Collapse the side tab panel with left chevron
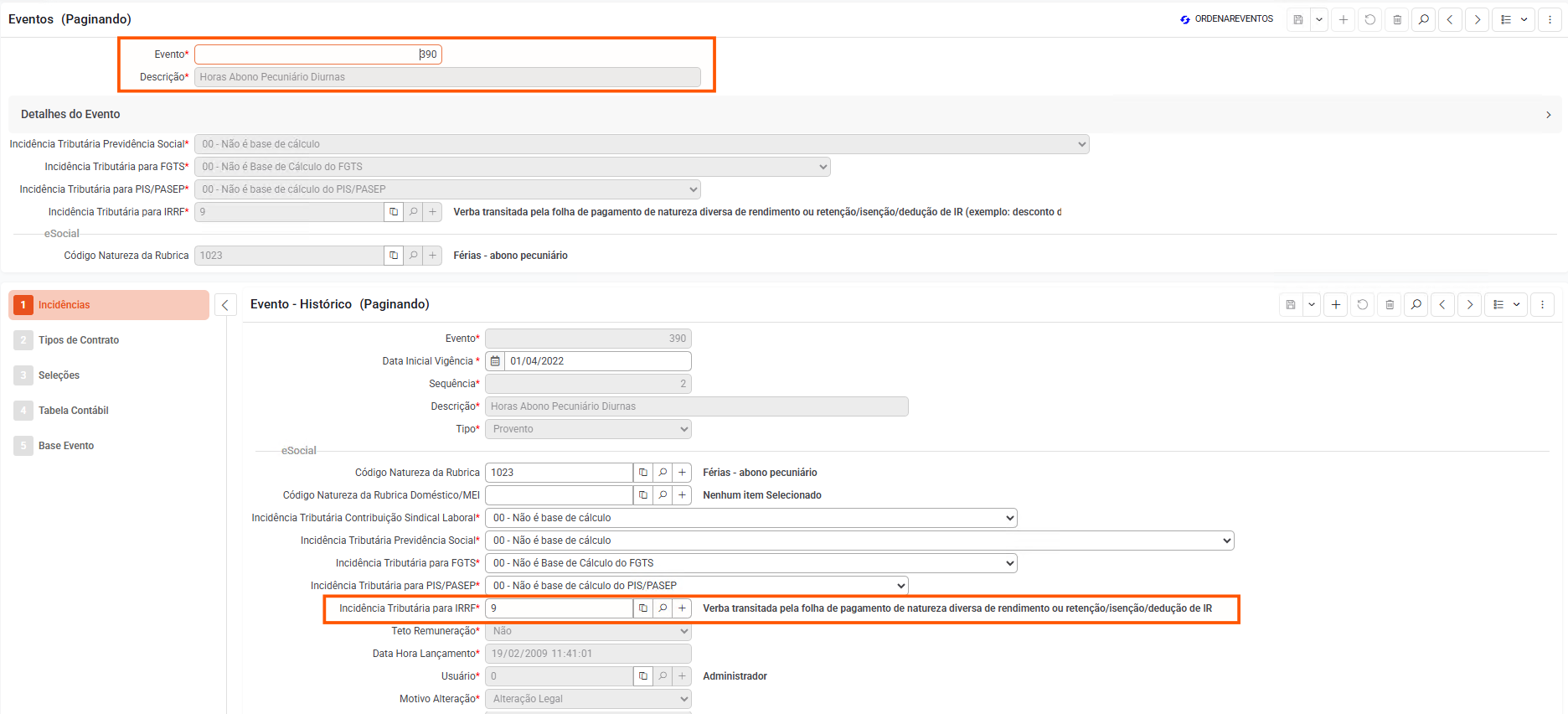The image size is (1568, 714). coord(224,305)
